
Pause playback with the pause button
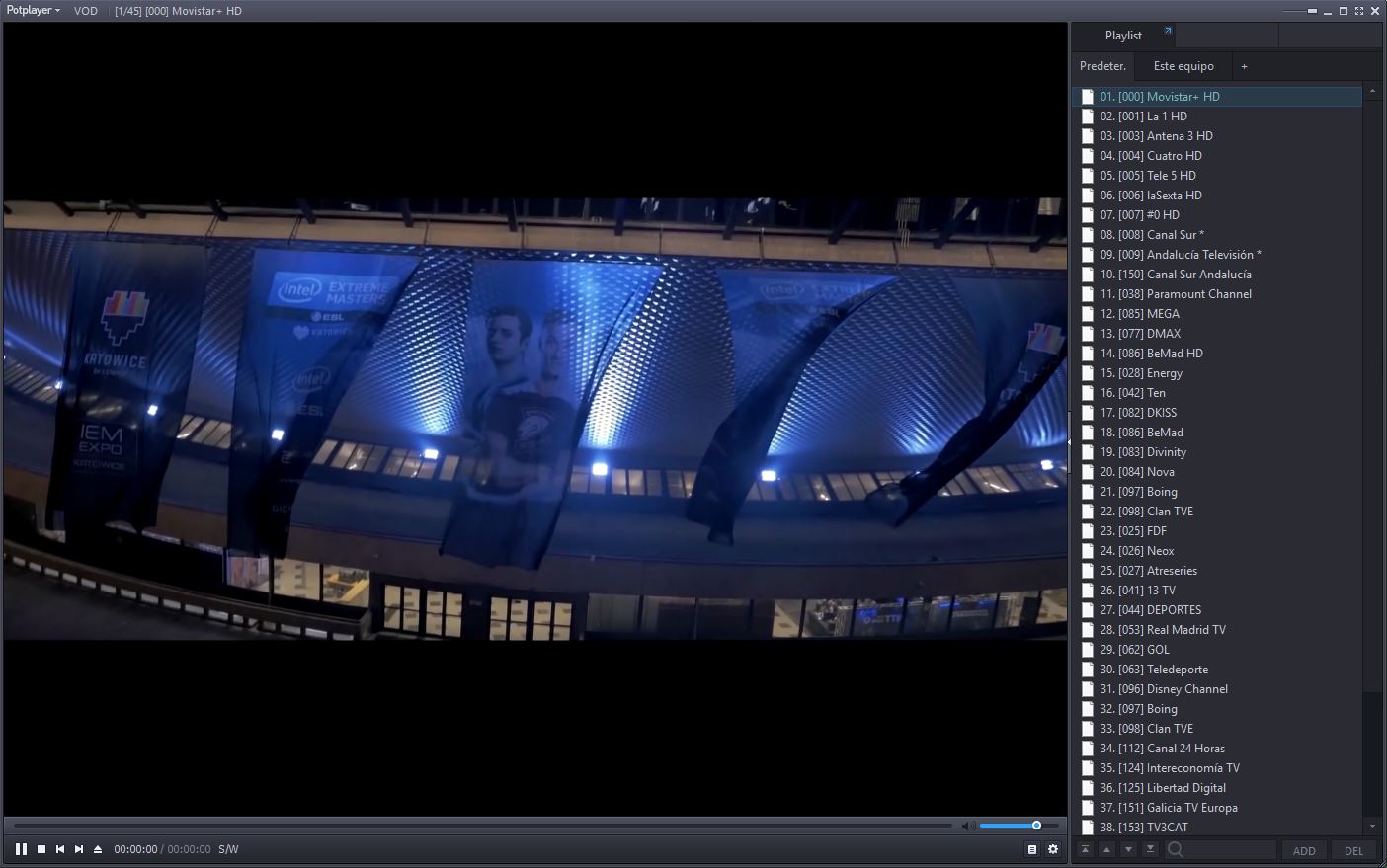[21, 849]
